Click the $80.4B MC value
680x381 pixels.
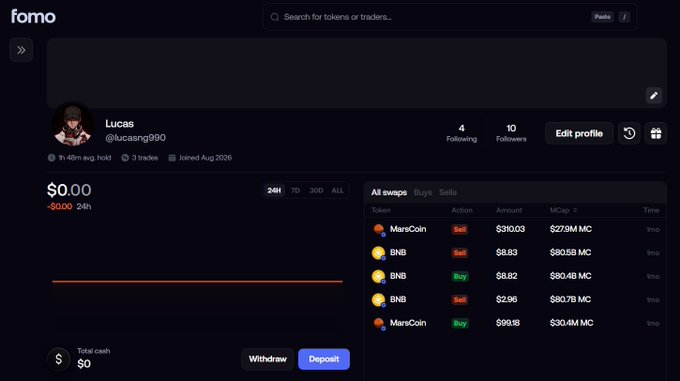coord(570,276)
